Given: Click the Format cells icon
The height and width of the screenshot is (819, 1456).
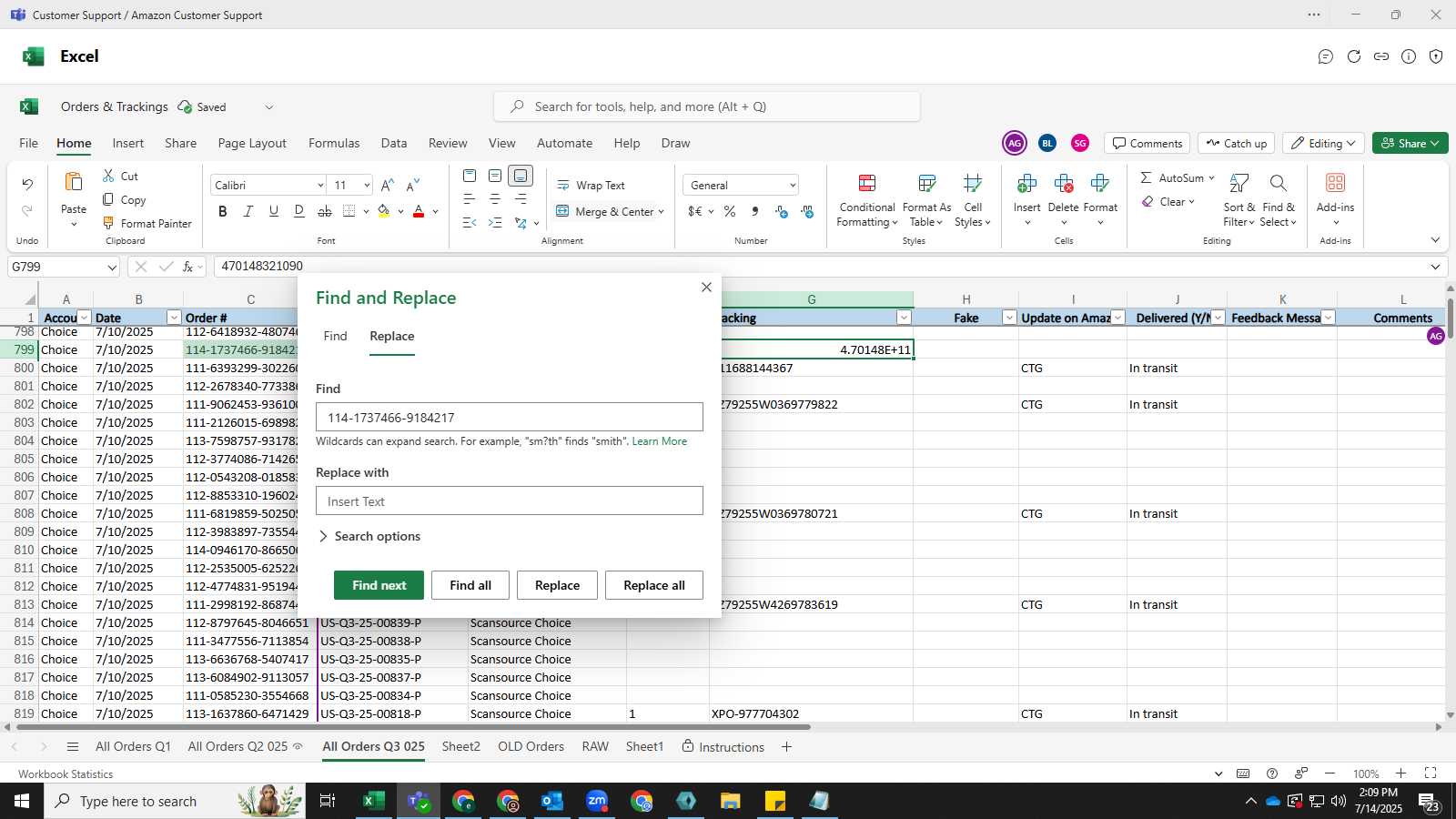Looking at the screenshot, I should pos(1100,184).
